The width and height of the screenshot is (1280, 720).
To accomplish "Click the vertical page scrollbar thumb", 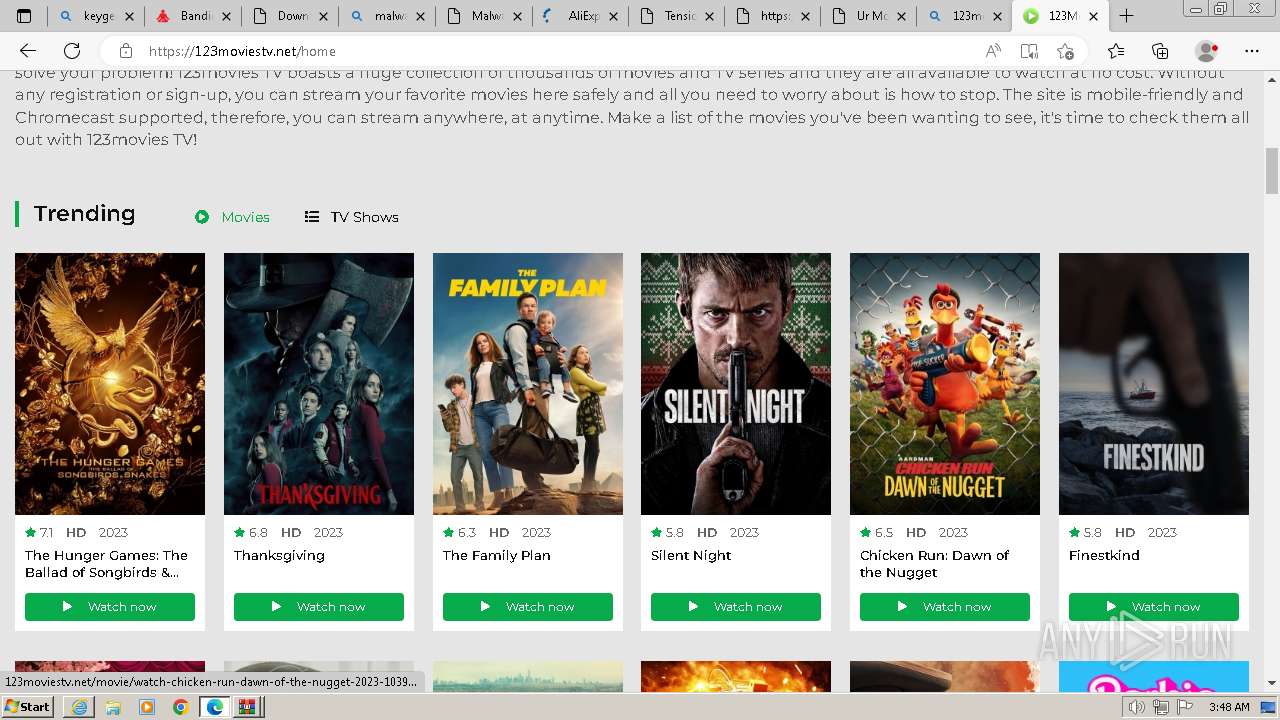I will pos(1272,171).
